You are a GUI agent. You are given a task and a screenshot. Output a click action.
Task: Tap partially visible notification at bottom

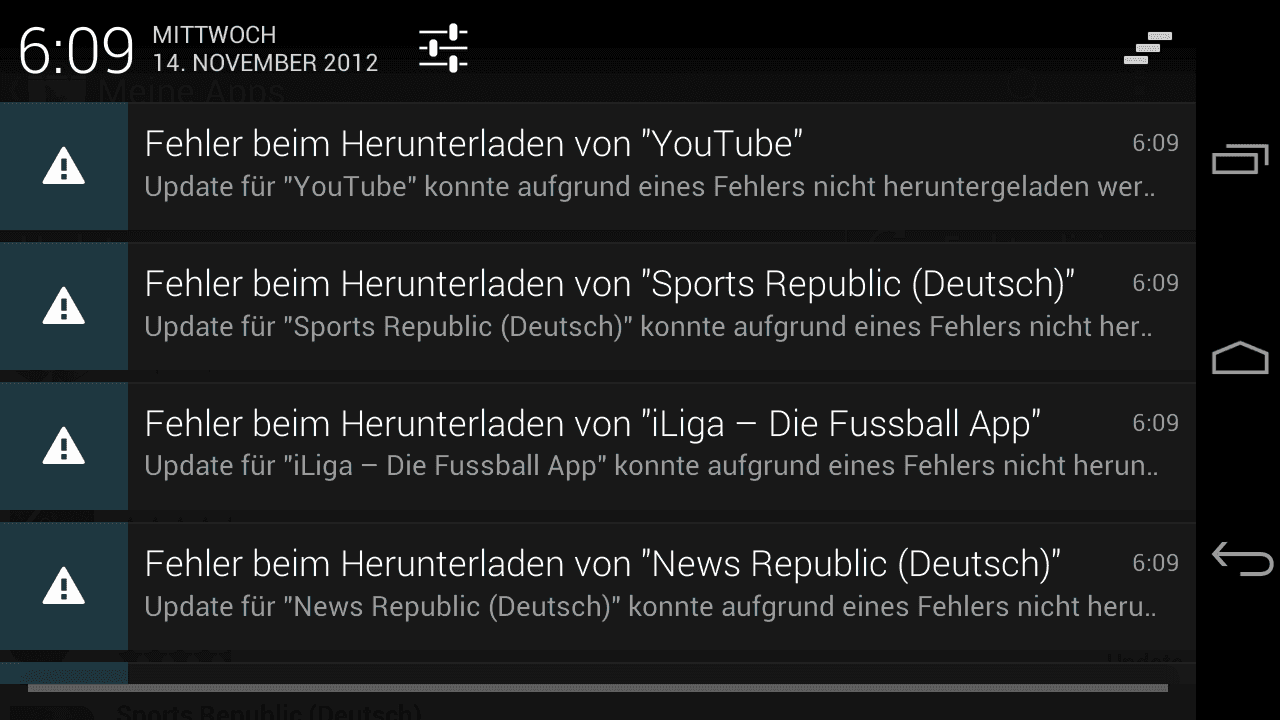[x=598, y=674]
